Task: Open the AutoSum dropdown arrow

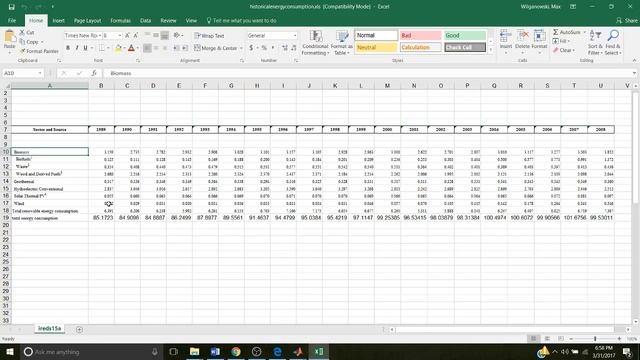Action: coord(584,32)
